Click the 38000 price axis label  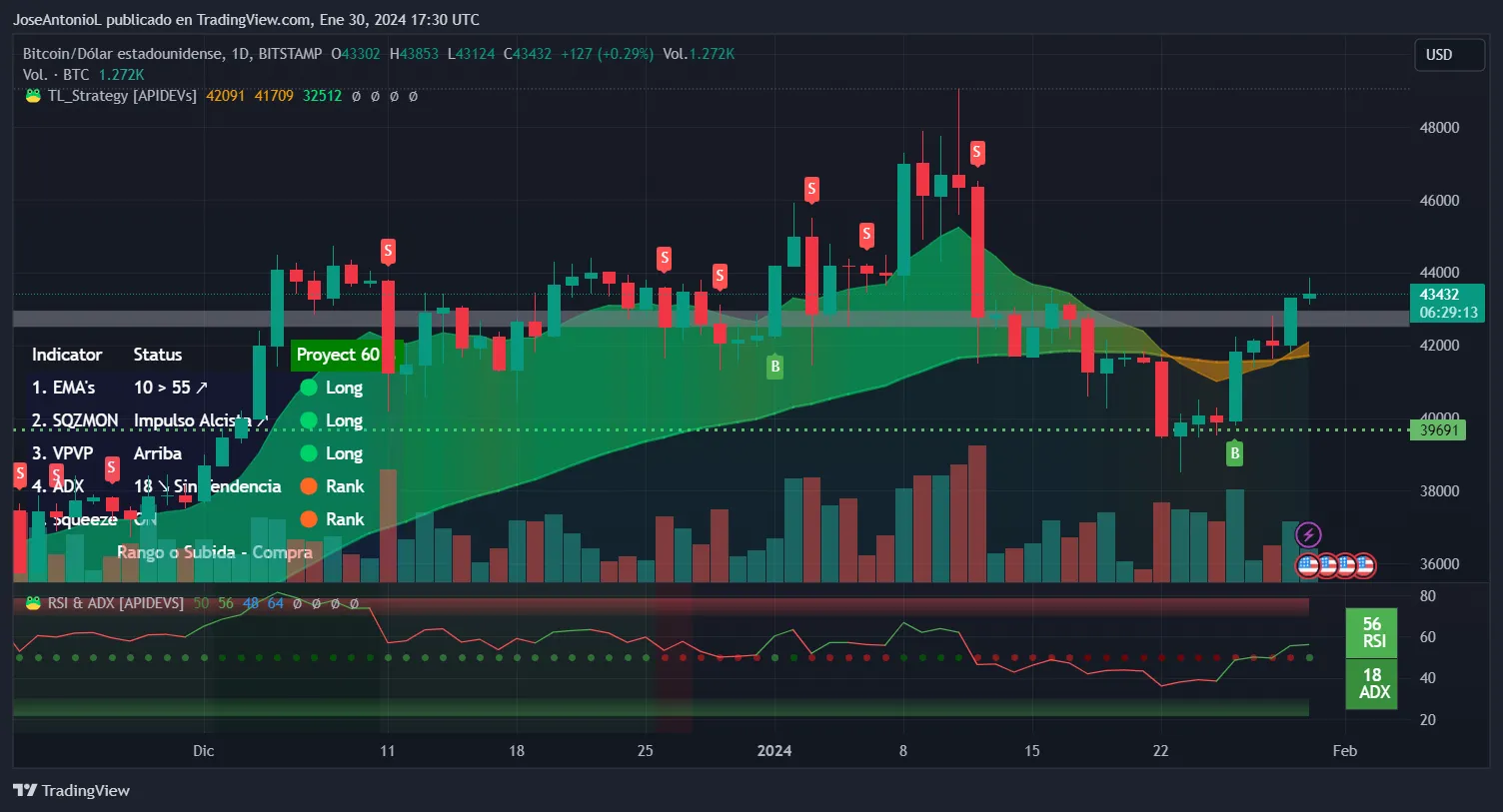1439,491
